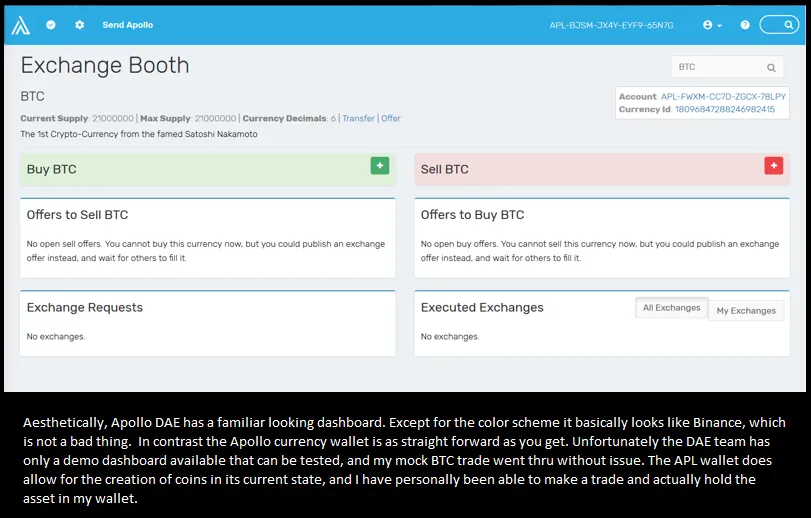Click red plus button in Sell BTC
Image resolution: width=811 pixels, height=518 pixels.
pyautogui.click(x=774, y=166)
